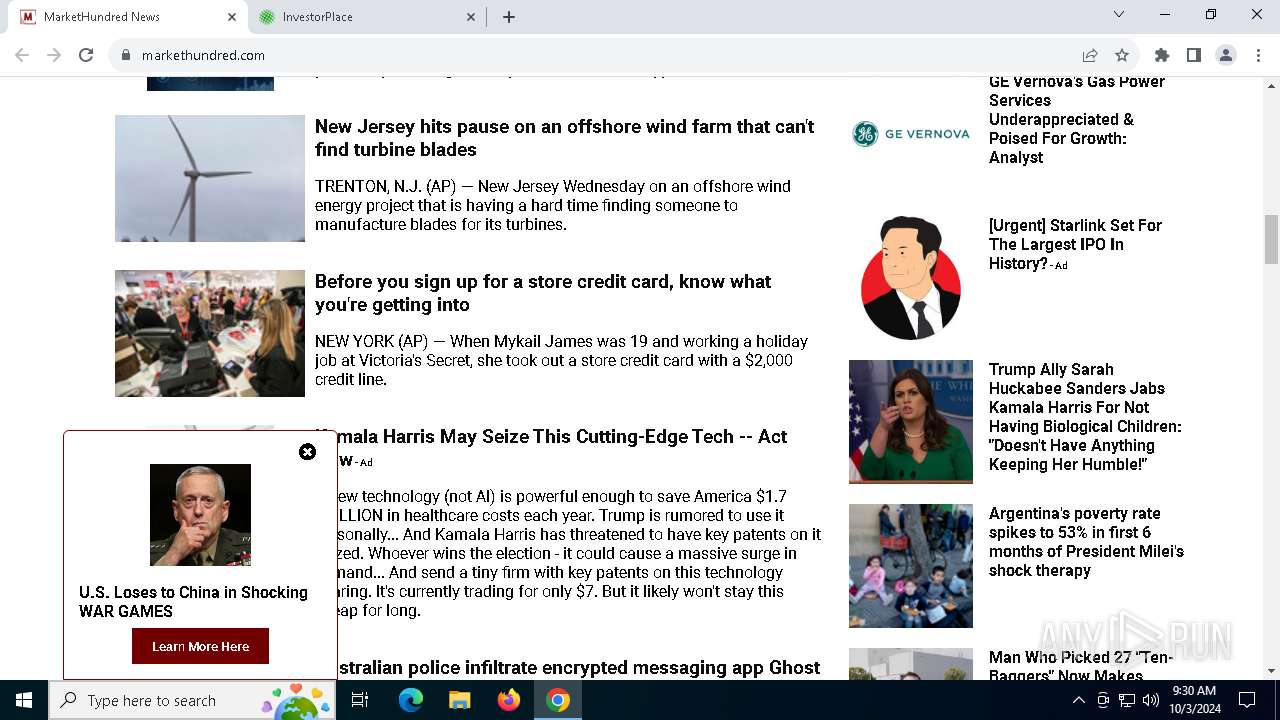1280x720 pixels.
Task: Click the browser back arrow
Action: 22,55
